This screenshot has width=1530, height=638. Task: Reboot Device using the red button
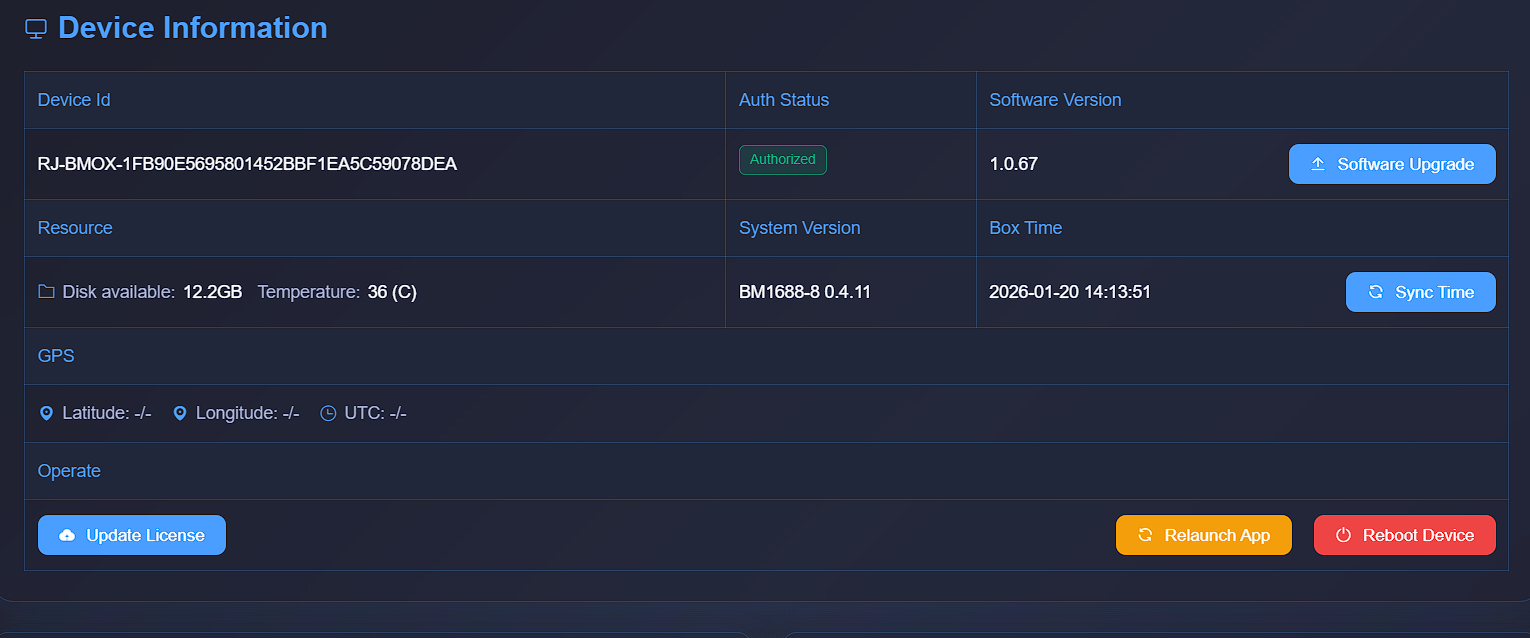(1405, 535)
